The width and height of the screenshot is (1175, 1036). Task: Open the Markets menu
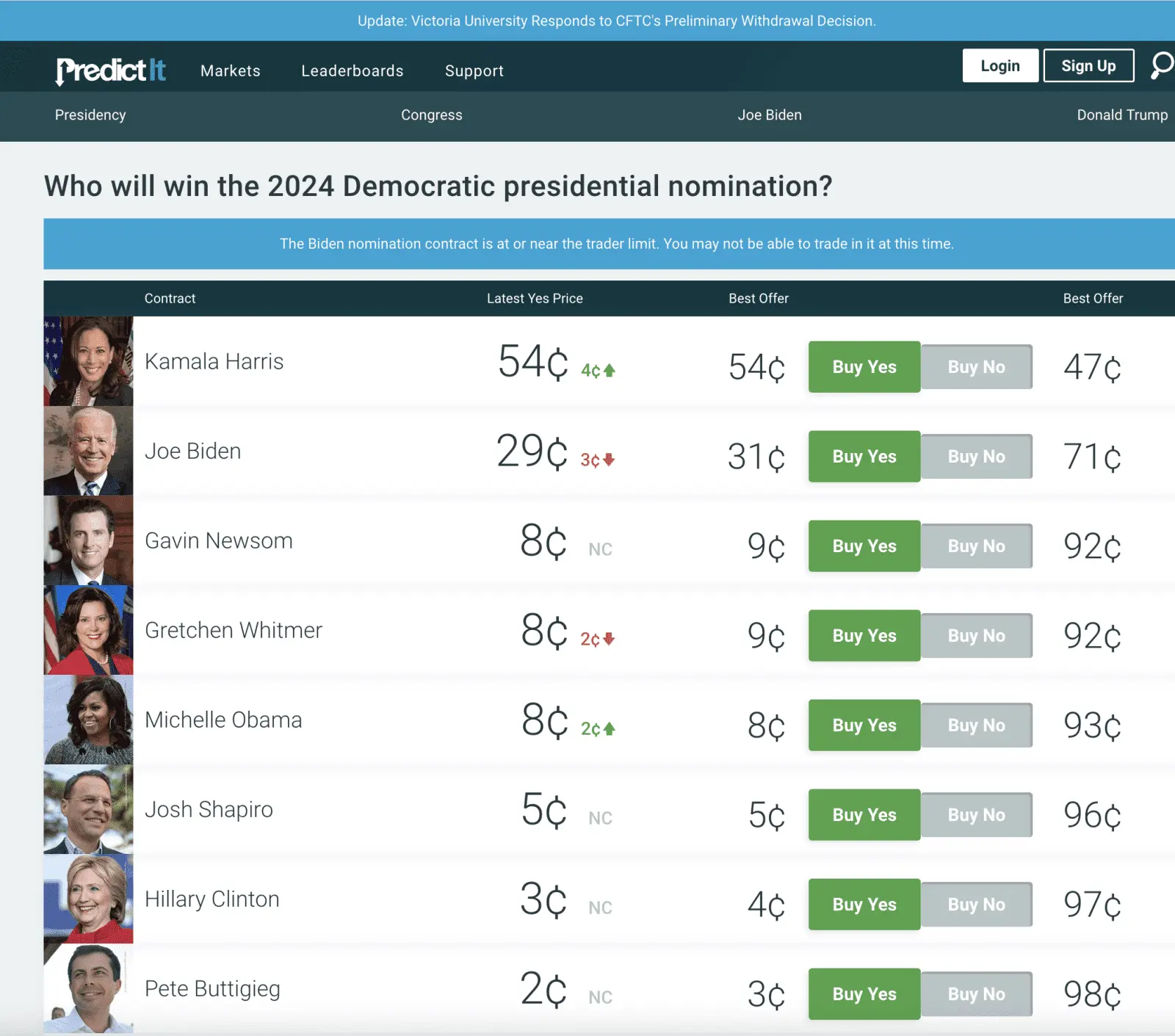pos(230,70)
